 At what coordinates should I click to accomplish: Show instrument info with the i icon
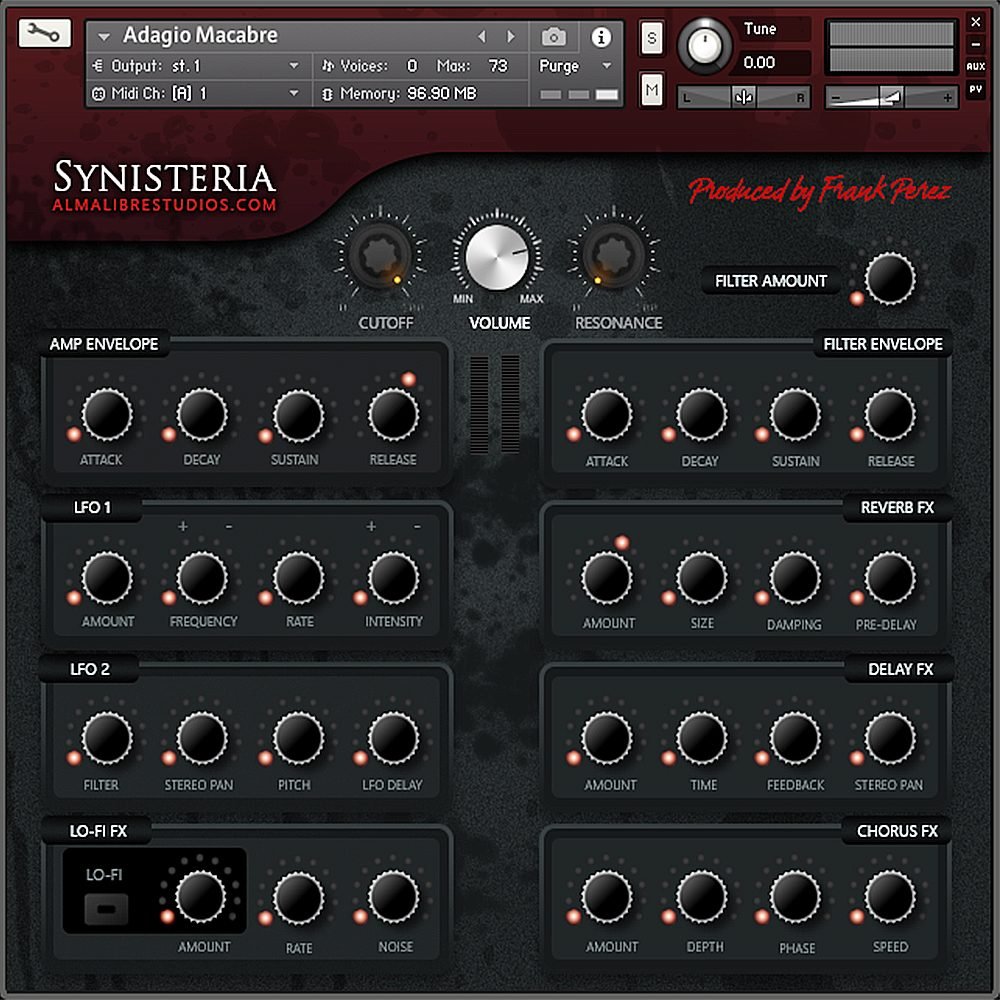pyautogui.click(x=601, y=37)
